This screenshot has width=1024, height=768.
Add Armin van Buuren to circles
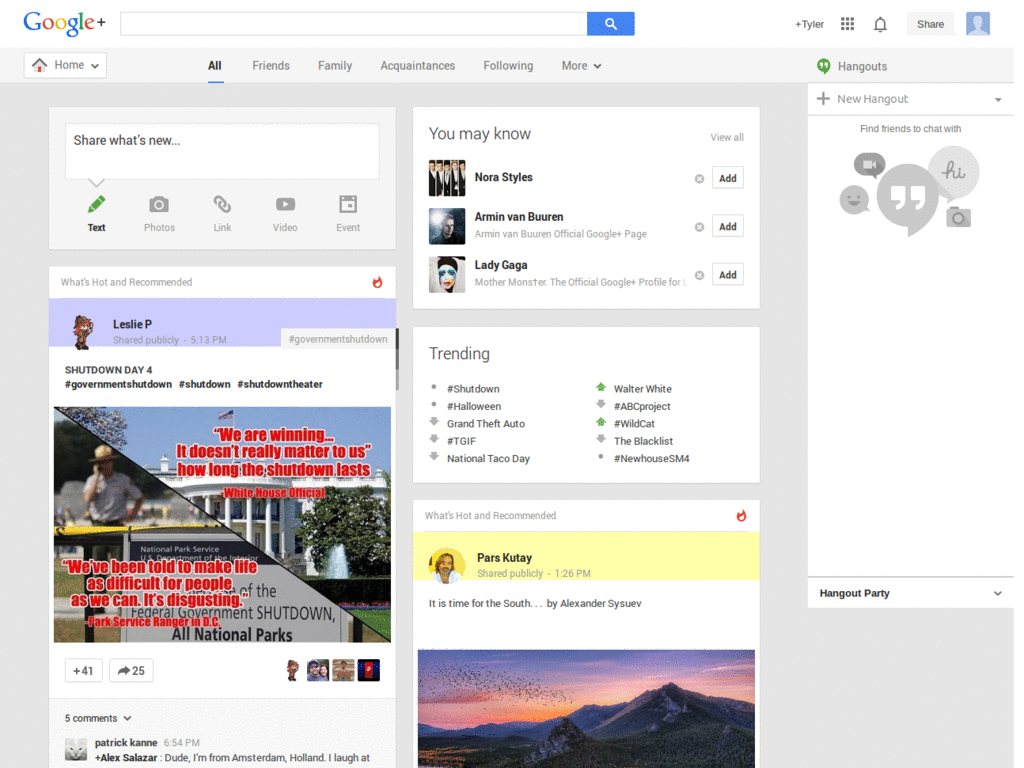coord(728,227)
